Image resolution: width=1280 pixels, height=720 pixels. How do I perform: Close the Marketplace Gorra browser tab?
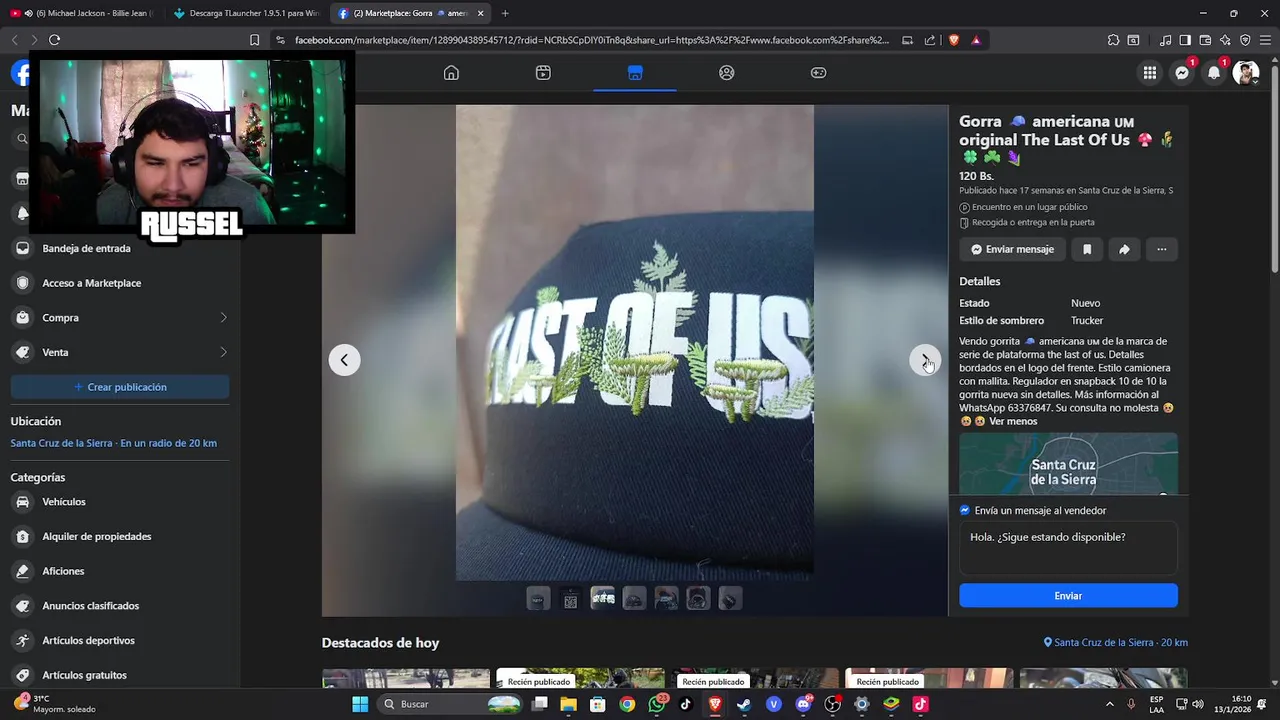pos(480,13)
